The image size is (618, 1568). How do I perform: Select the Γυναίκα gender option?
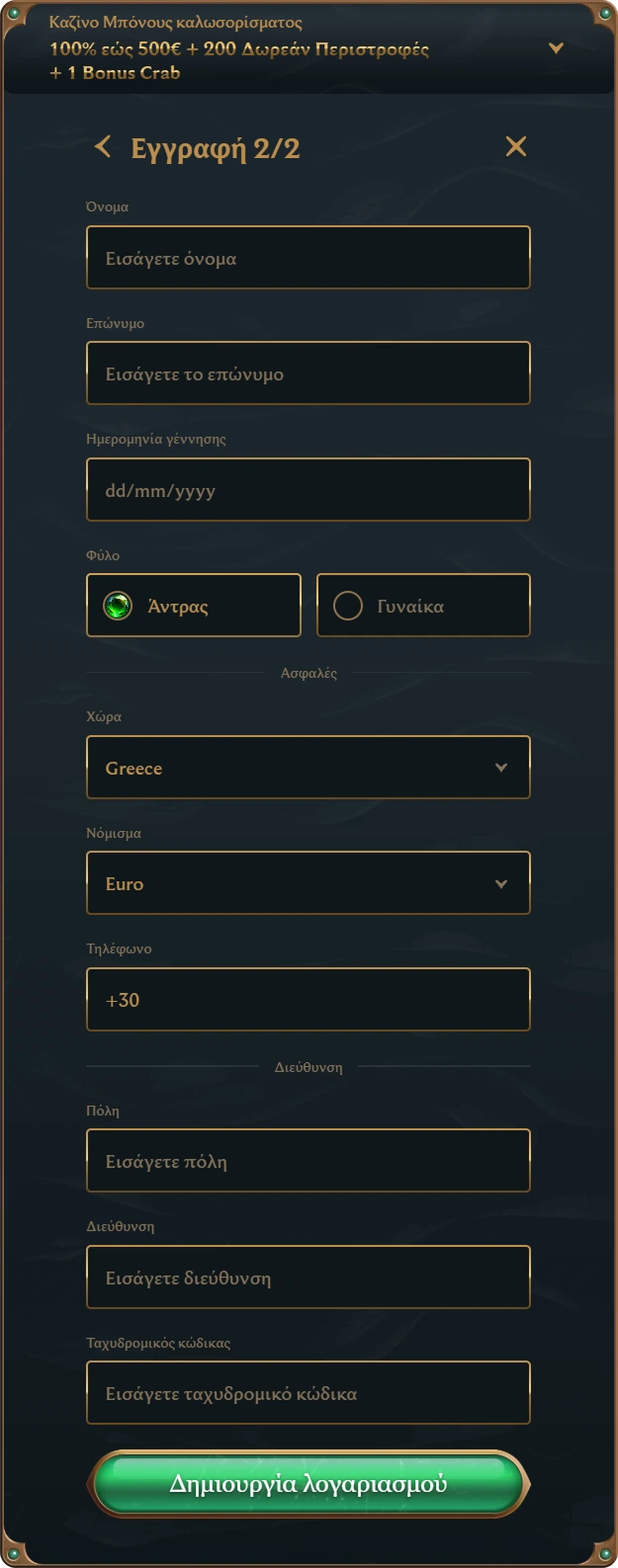tap(423, 606)
